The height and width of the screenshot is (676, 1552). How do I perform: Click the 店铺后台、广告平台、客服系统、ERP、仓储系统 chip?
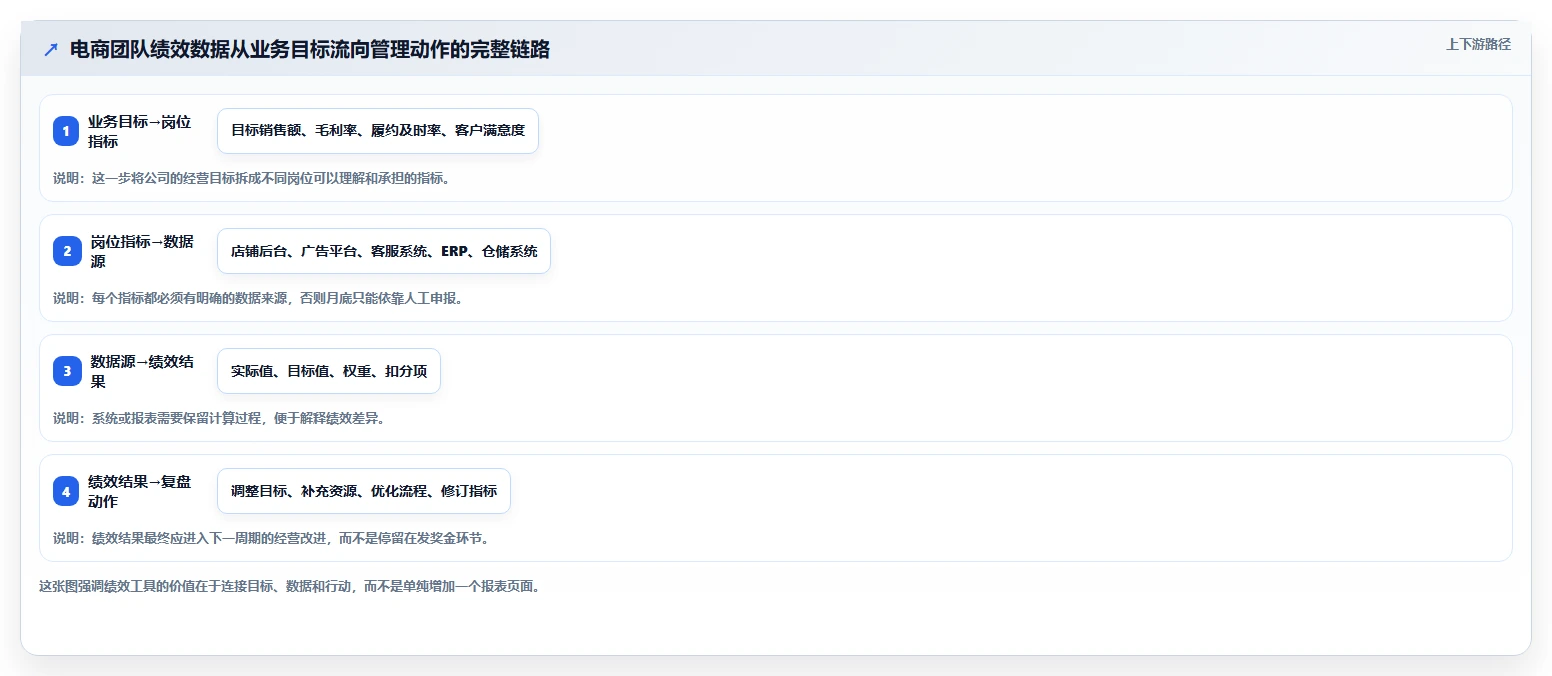pyautogui.click(x=384, y=251)
